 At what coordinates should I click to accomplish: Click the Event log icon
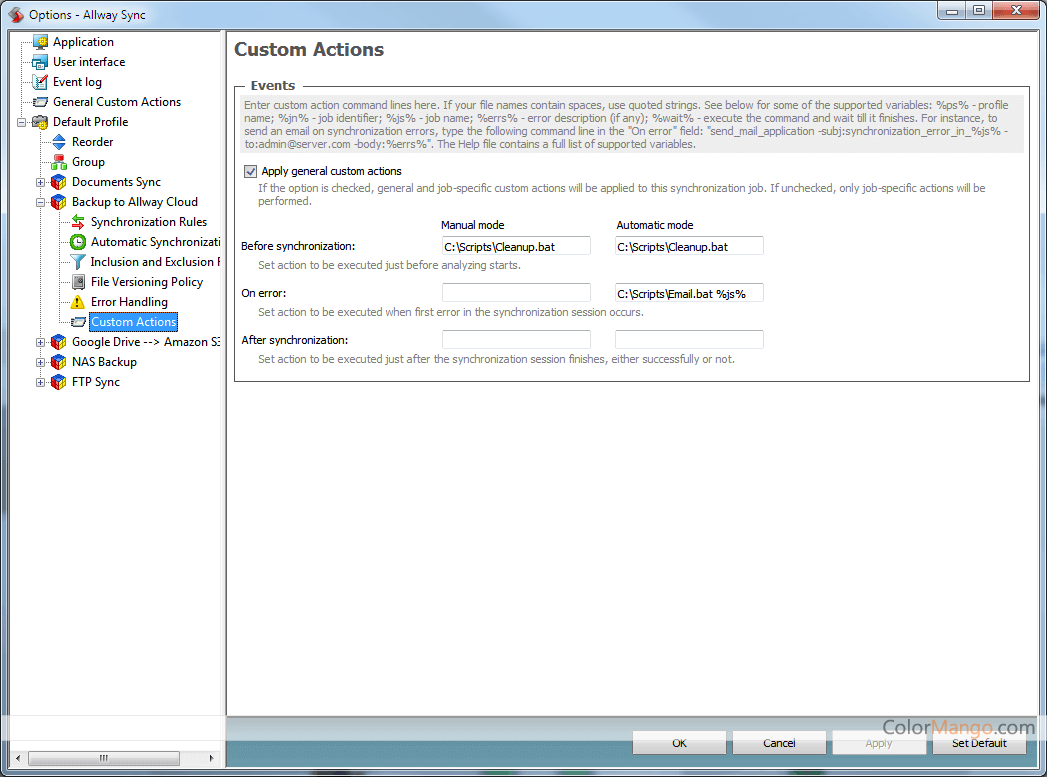pyautogui.click(x=41, y=82)
